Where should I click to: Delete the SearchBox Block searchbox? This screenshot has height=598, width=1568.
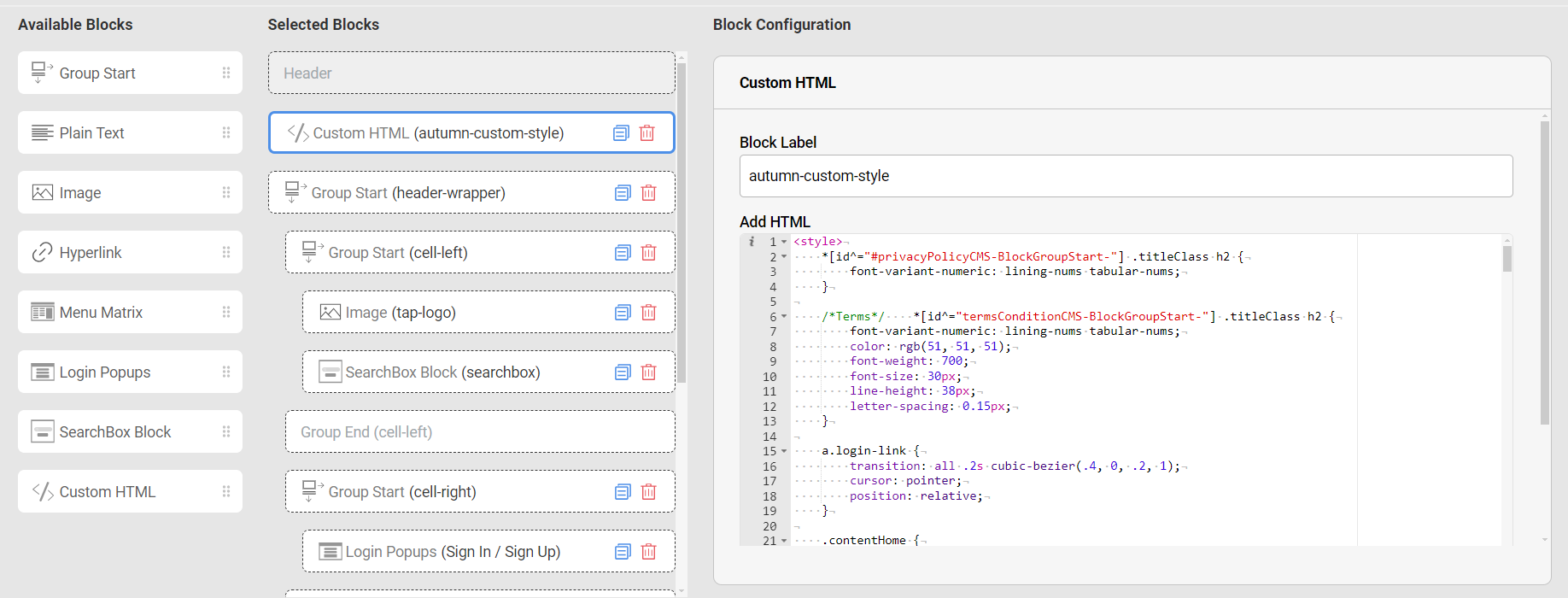649,372
